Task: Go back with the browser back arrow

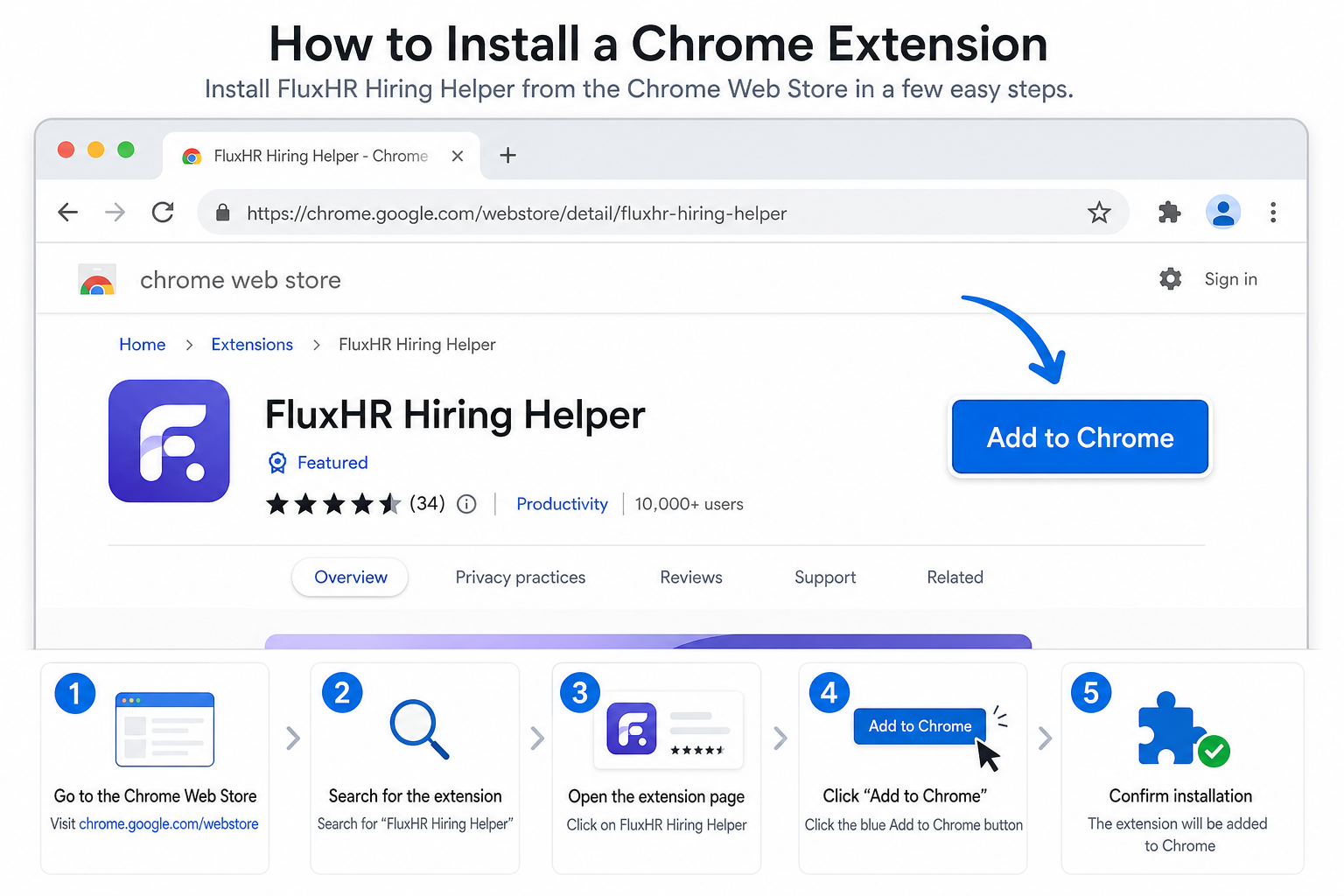Action: pos(68,212)
